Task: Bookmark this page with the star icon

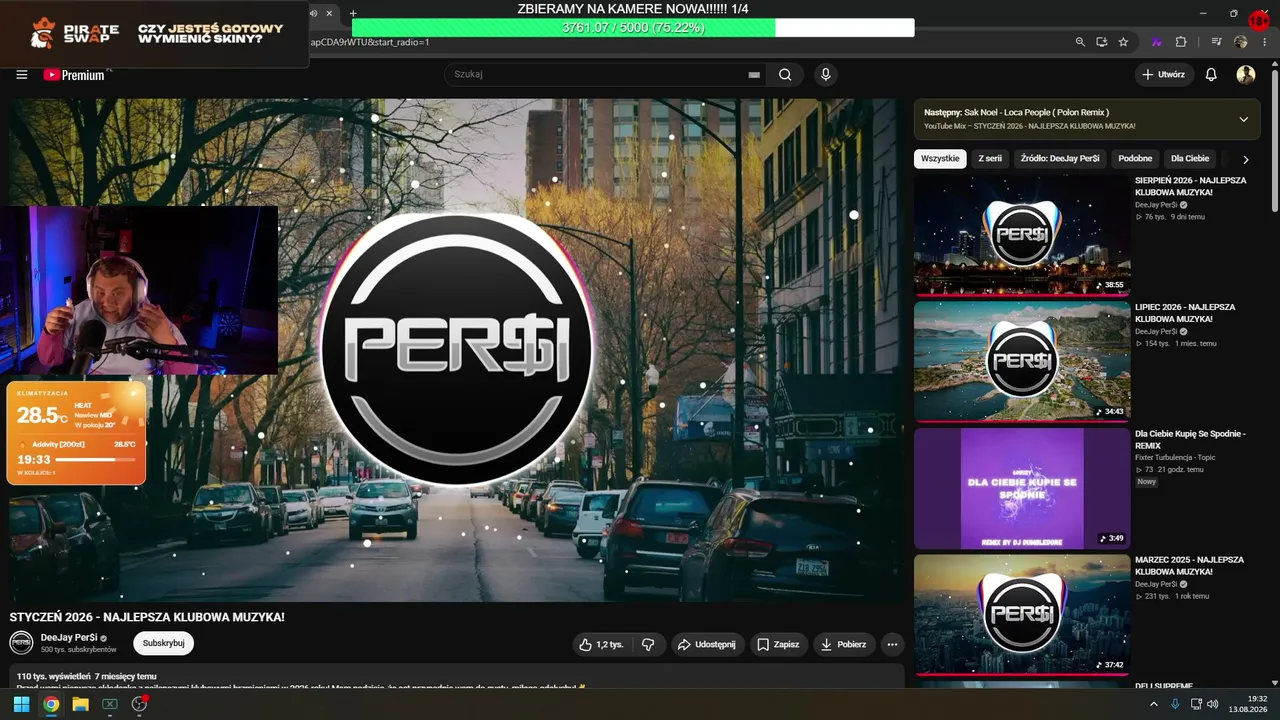Action: coord(1124,42)
